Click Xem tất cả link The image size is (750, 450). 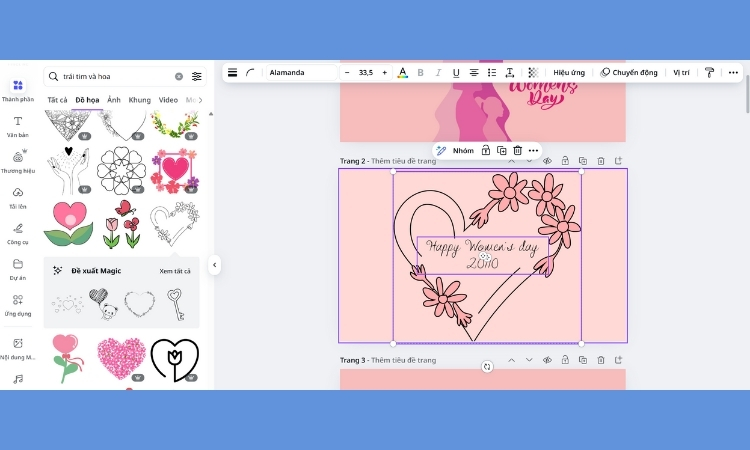point(175,271)
